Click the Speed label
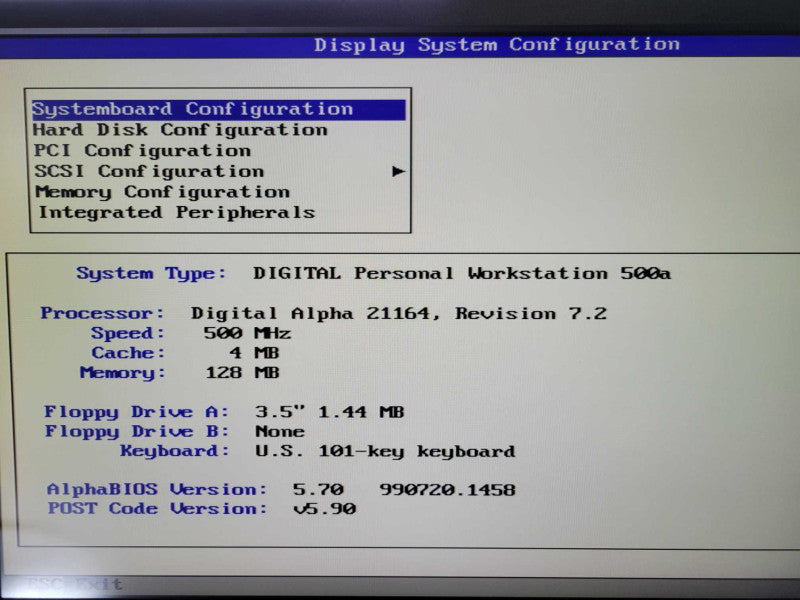800x600 pixels. tap(128, 333)
